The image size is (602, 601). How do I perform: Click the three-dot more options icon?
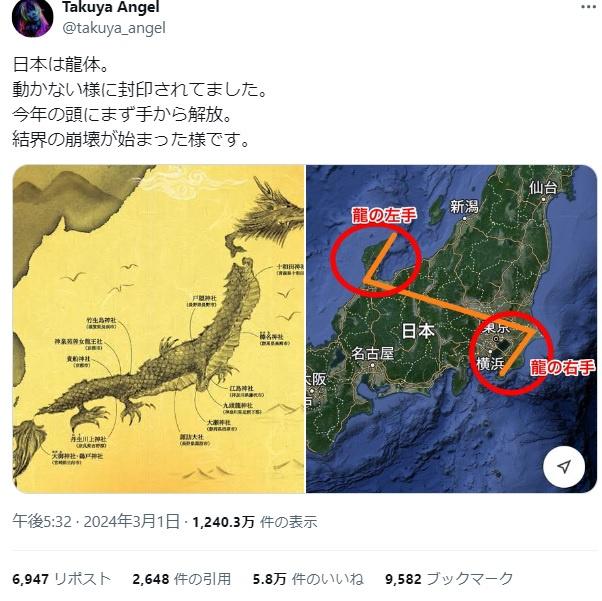pos(588,7)
